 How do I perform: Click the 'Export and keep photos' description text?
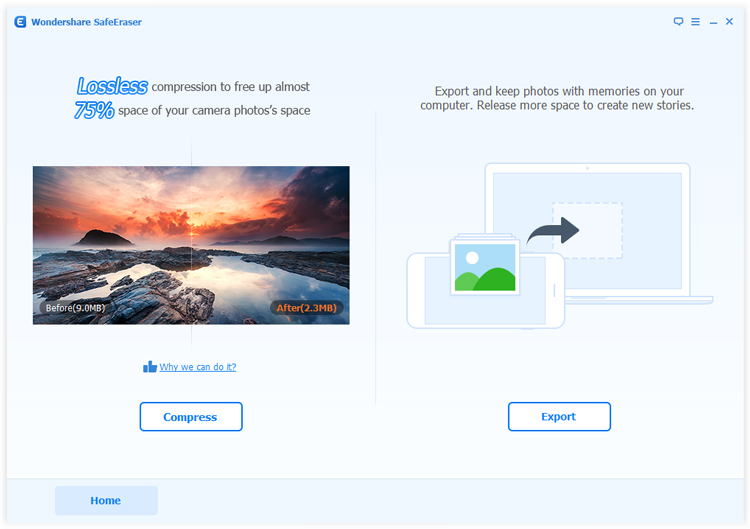[557, 98]
